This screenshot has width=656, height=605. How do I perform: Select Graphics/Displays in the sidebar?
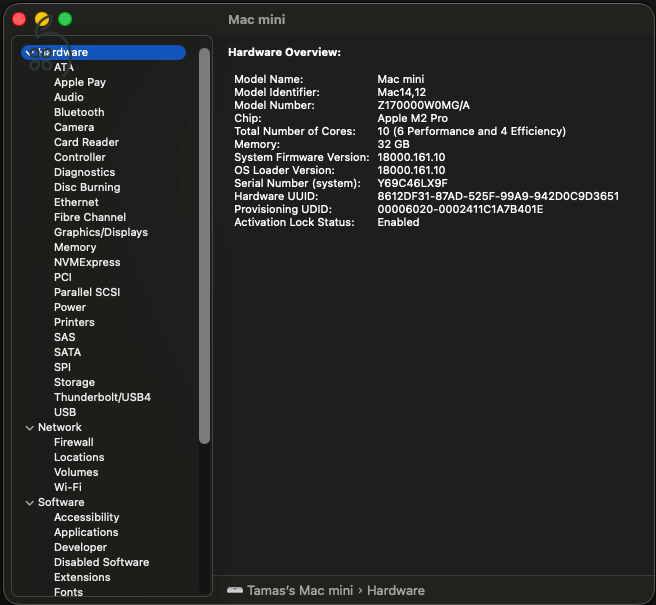[x=101, y=232]
